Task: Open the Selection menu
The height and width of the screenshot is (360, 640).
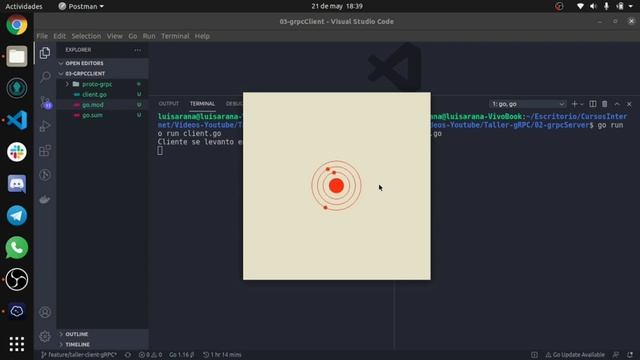Action: coord(86,36)
